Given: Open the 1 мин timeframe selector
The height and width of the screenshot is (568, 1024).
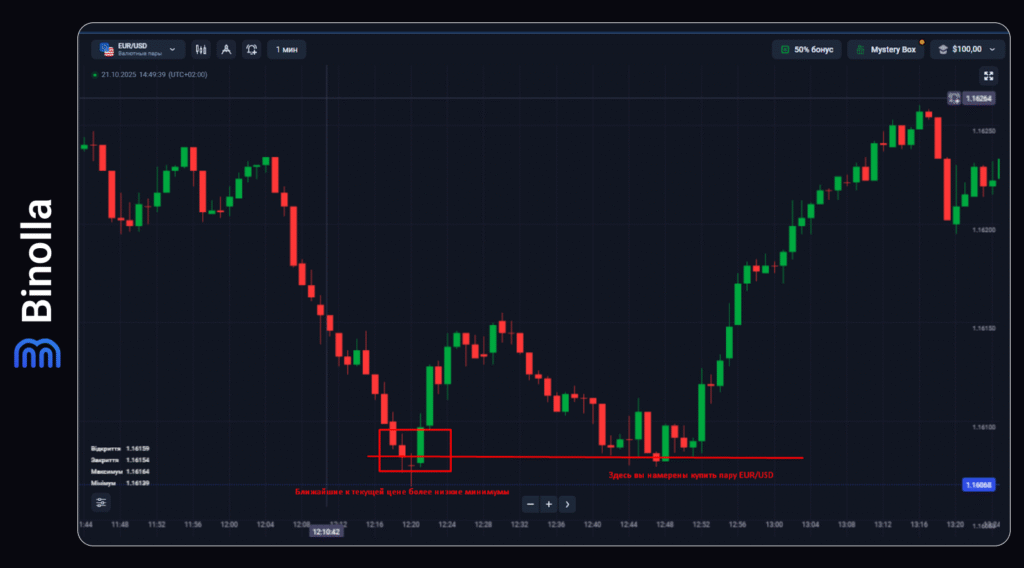Looking at the screenshot, I should [x=286, y=49].
